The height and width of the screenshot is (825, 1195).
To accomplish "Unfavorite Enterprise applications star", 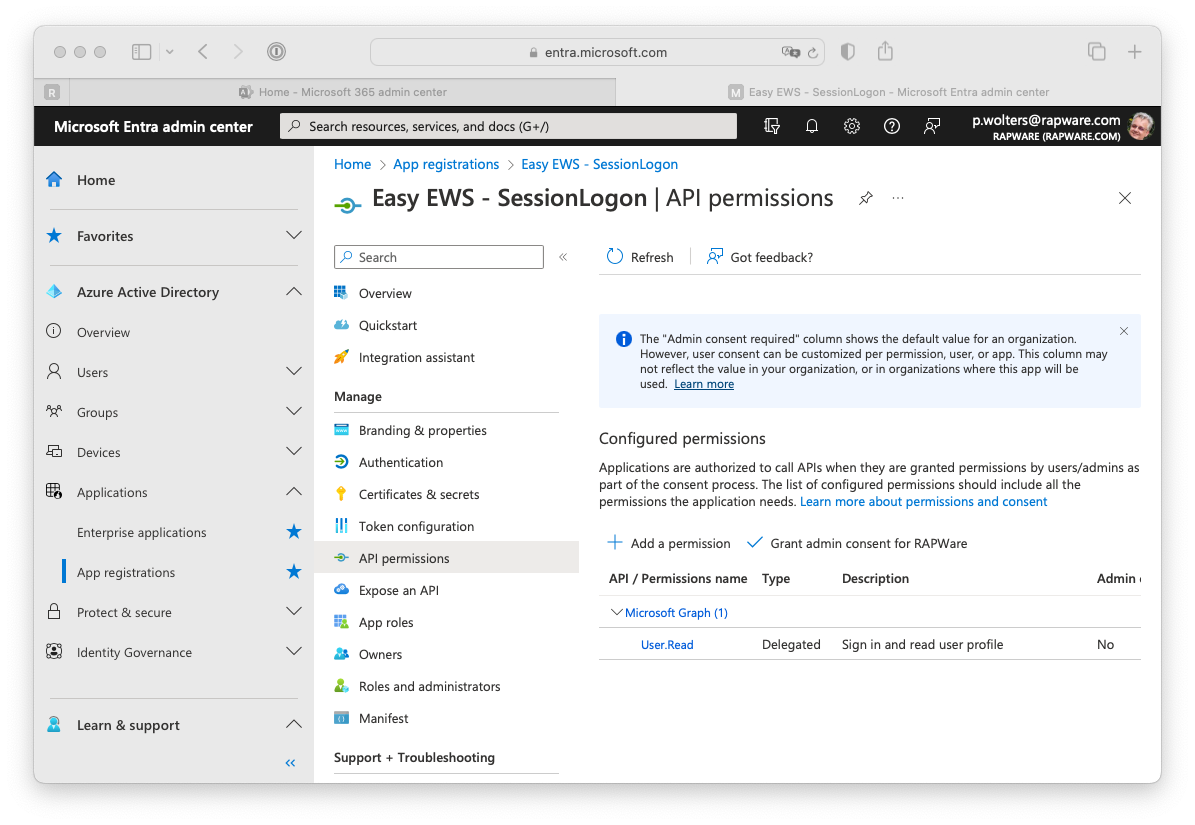I will coord(293,532).
